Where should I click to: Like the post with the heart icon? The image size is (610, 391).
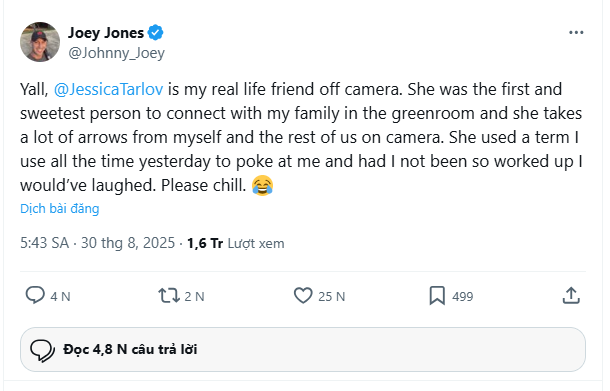tap(303, 296)
